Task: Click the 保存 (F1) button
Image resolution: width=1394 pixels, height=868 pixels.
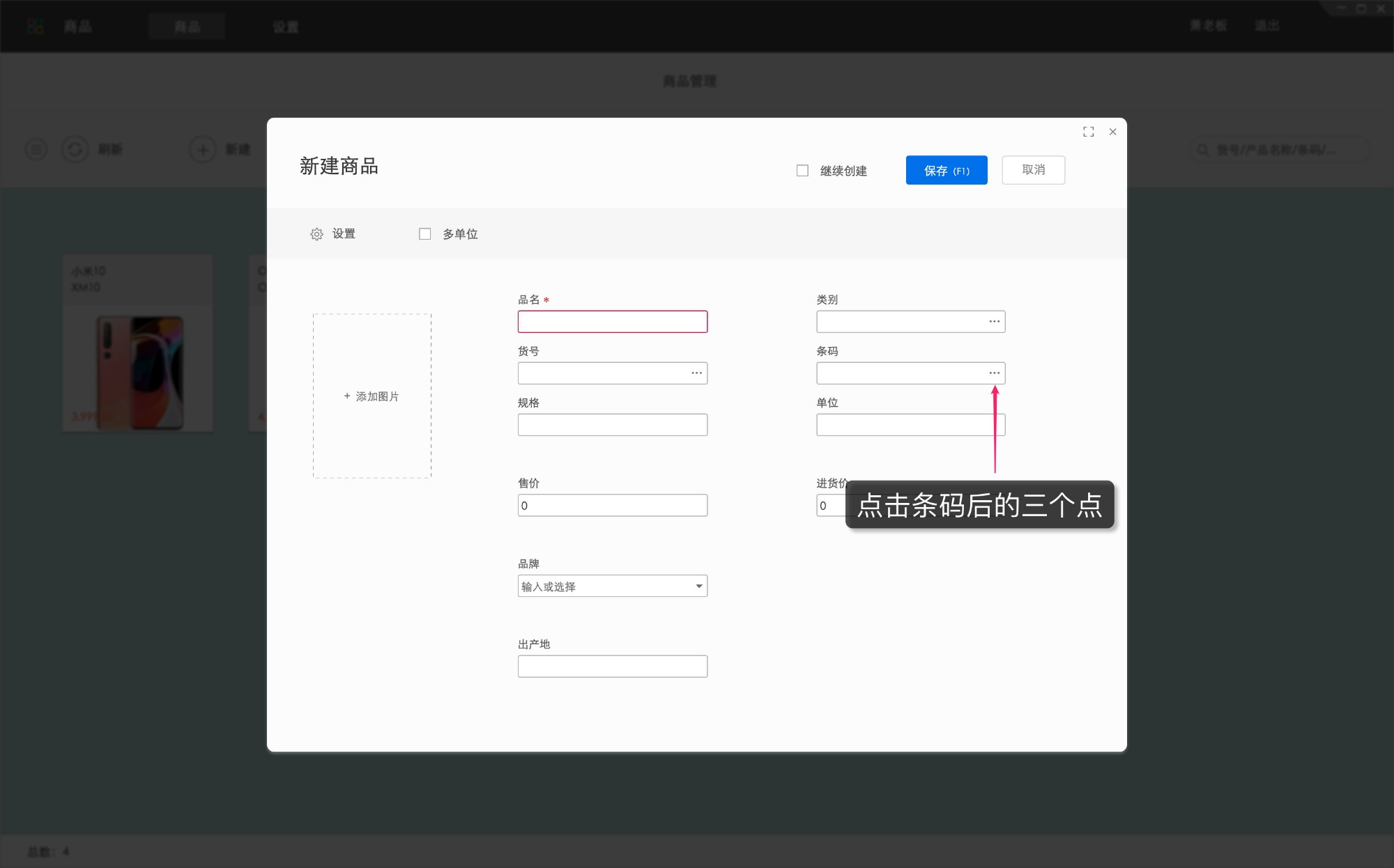Action: [x=946, y=171]
